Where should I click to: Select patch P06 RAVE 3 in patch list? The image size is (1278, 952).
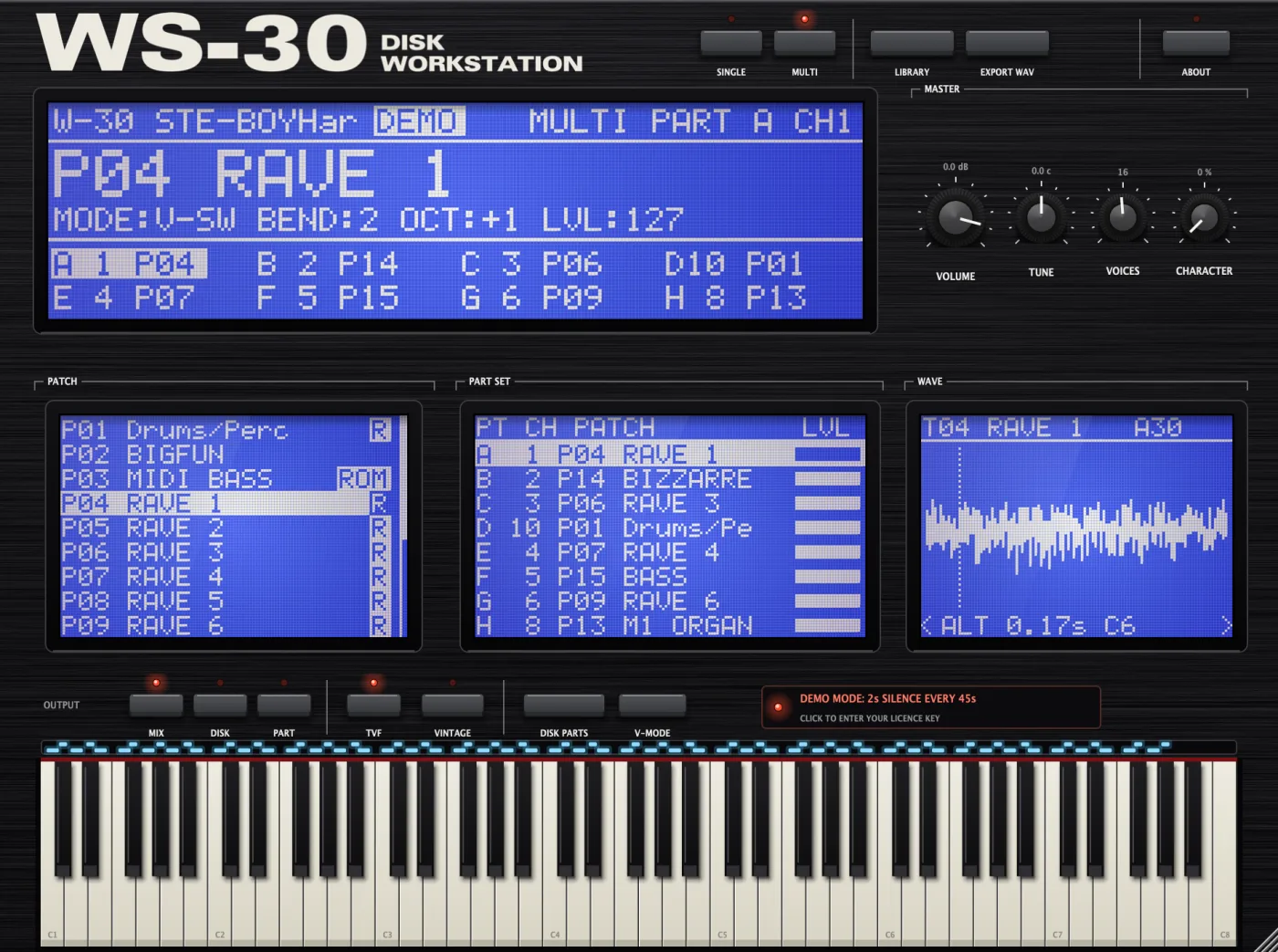tap(225, 552)
